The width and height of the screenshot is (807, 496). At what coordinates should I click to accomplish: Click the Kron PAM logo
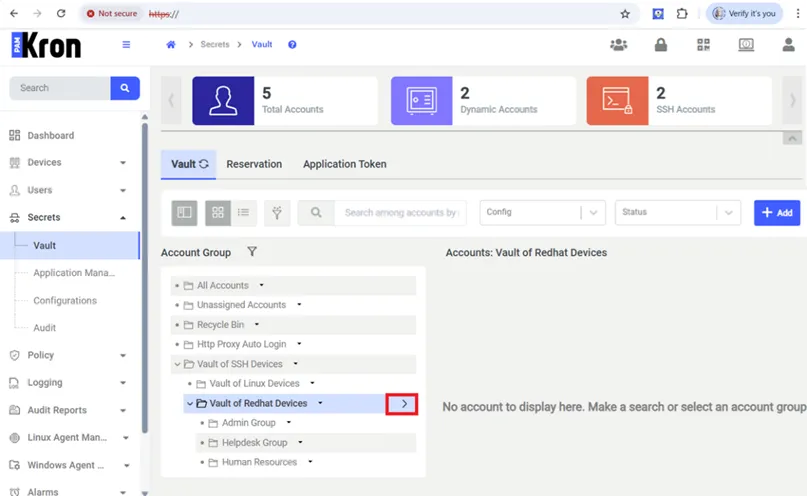[46, 45]
